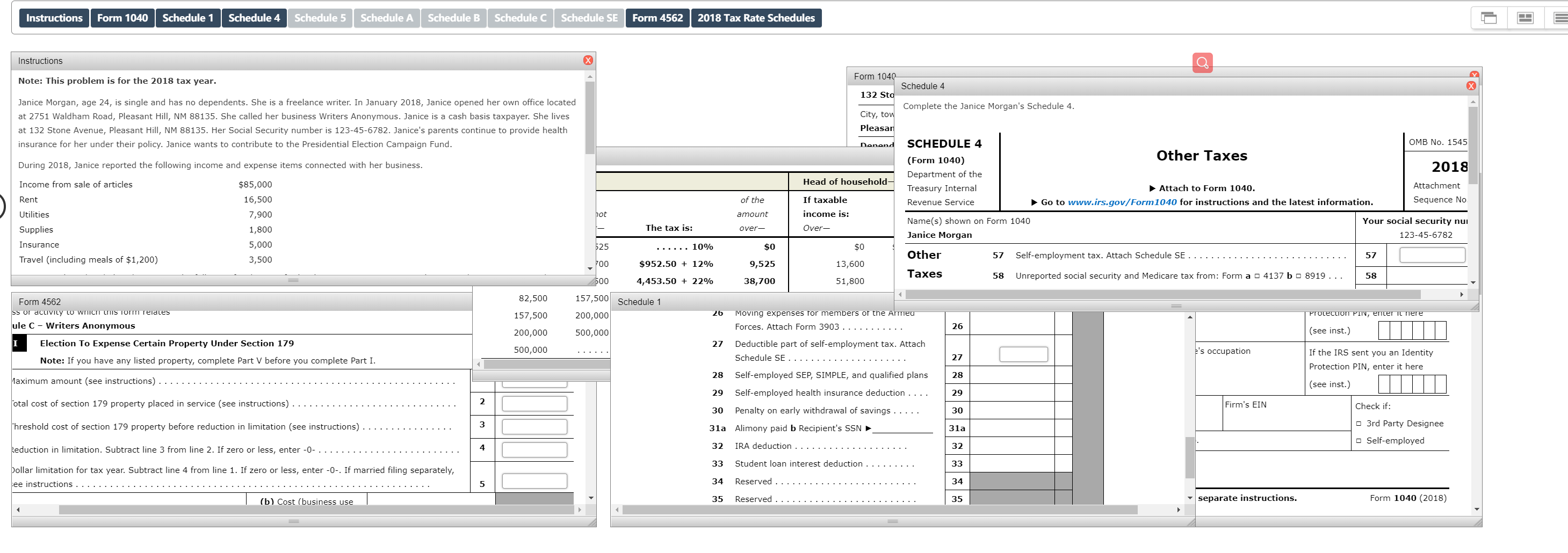Select the tiled grid layout icon
The image size is (1568, 553).
pyautogui.click(x=1525, y=18)
